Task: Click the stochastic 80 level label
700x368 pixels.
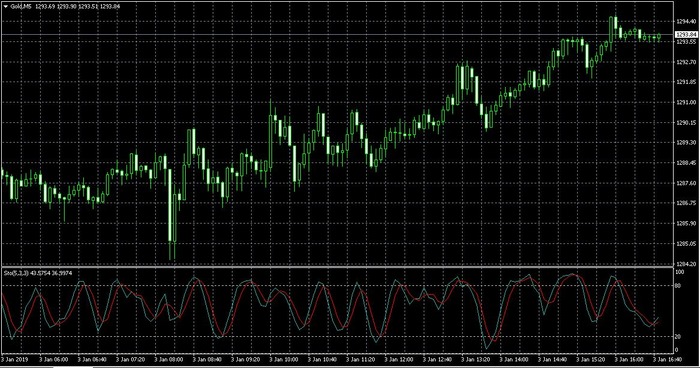Action: tap(678, 286)
